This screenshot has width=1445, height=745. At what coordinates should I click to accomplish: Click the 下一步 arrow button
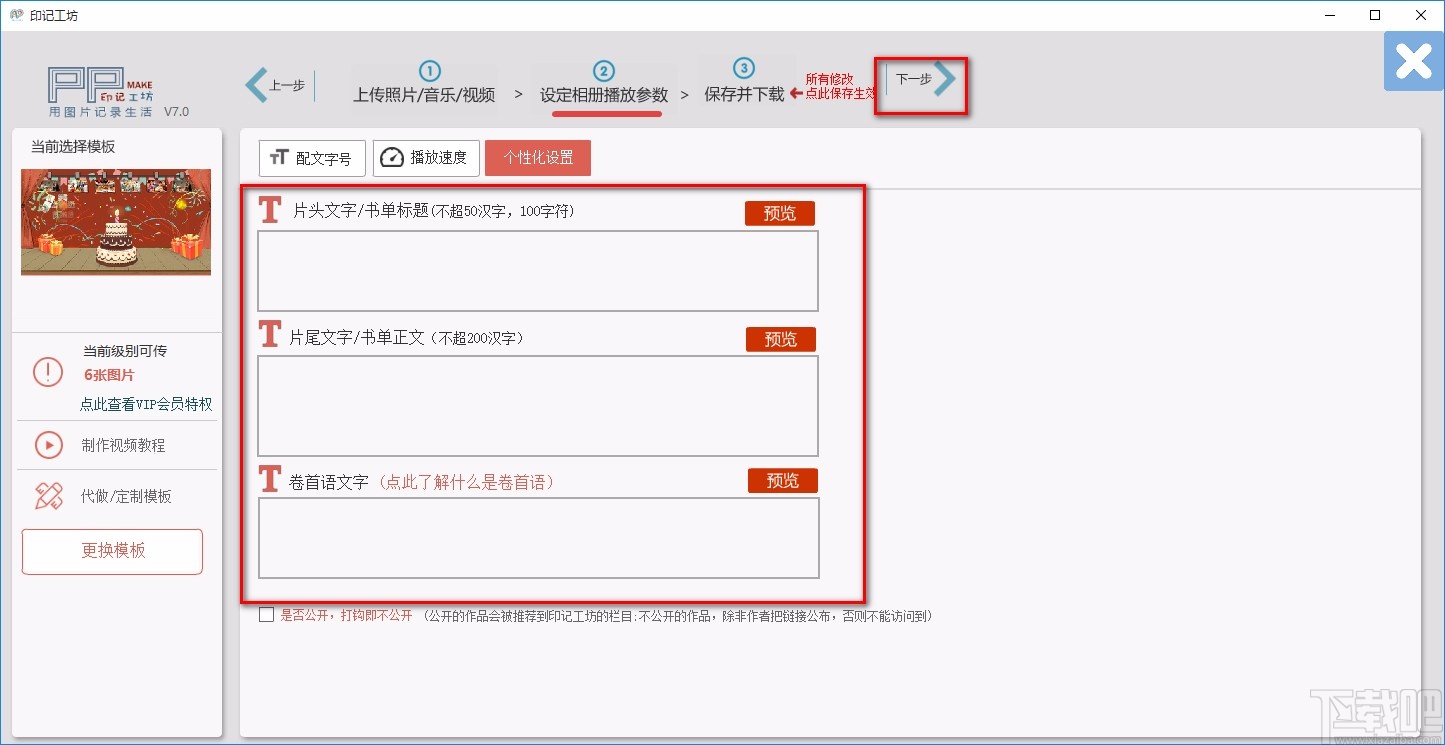point(920,85)
